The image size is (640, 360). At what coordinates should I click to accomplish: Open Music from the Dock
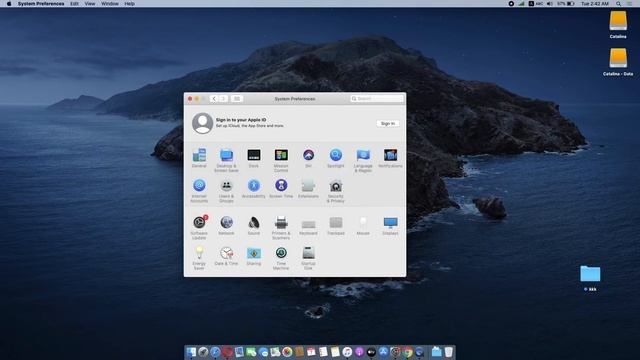pyautogui.click(x=347, y=352)
